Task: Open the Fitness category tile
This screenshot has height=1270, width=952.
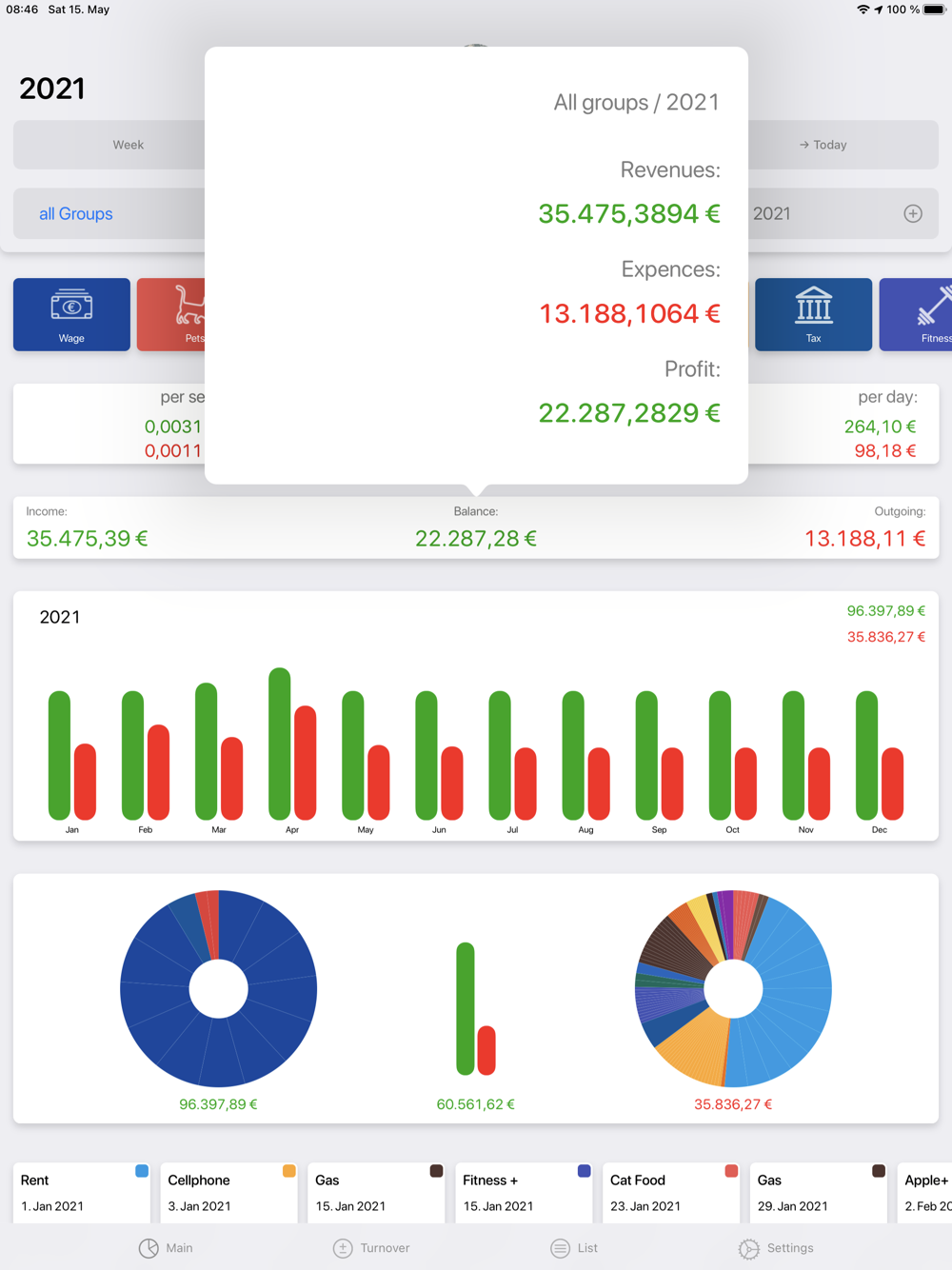Action: 916,314
